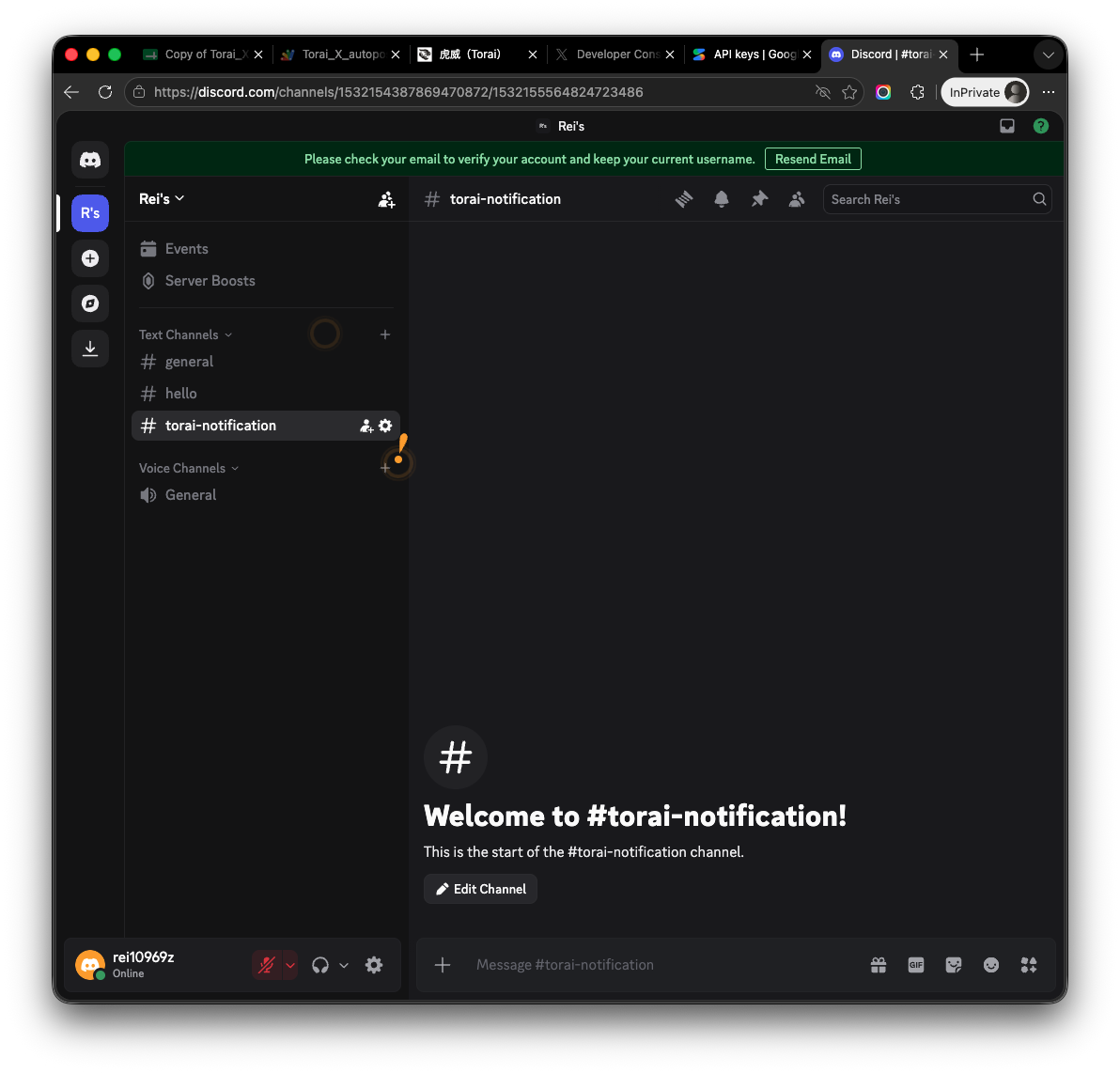
Task: Send a gift icon in message bar
Action: coord(879,965)
